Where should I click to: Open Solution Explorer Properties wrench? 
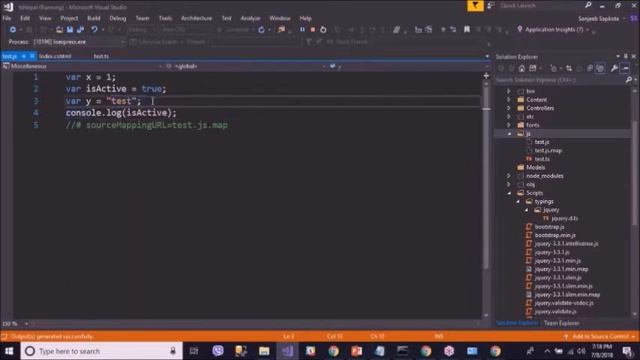pyautogui.click(x=614, y=69)
